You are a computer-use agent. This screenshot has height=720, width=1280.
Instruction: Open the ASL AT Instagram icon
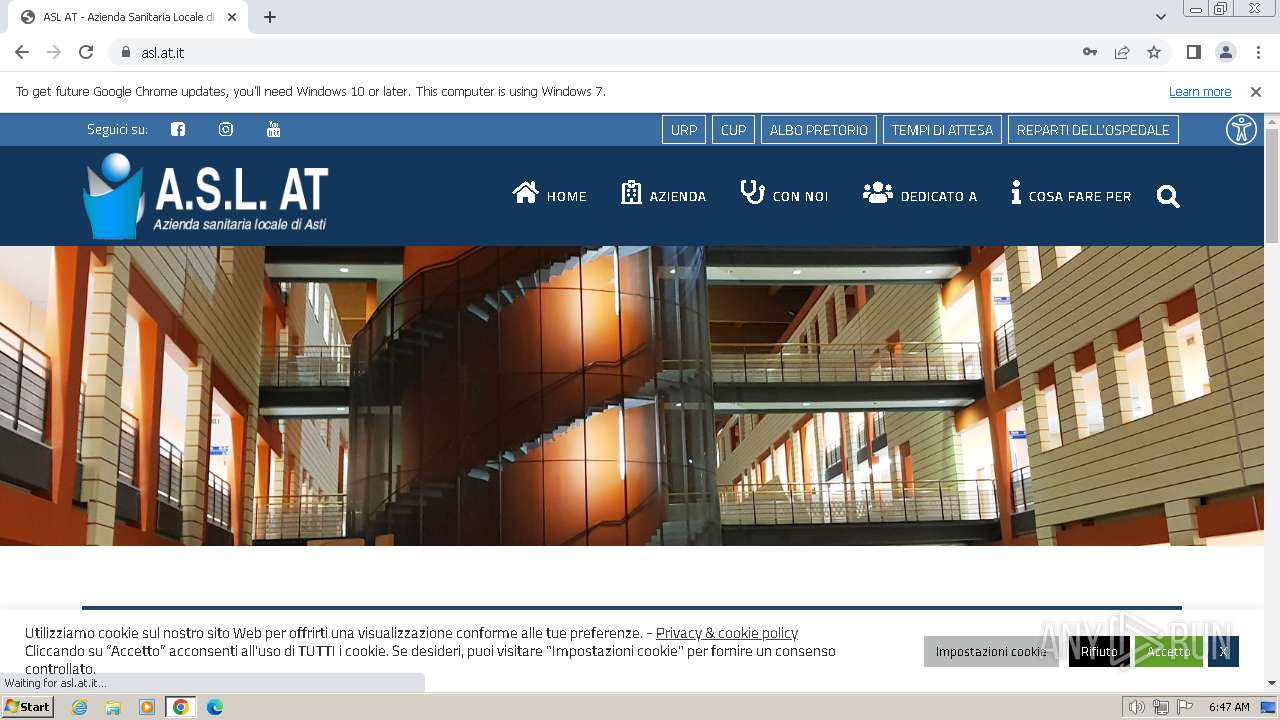(226, 129)
